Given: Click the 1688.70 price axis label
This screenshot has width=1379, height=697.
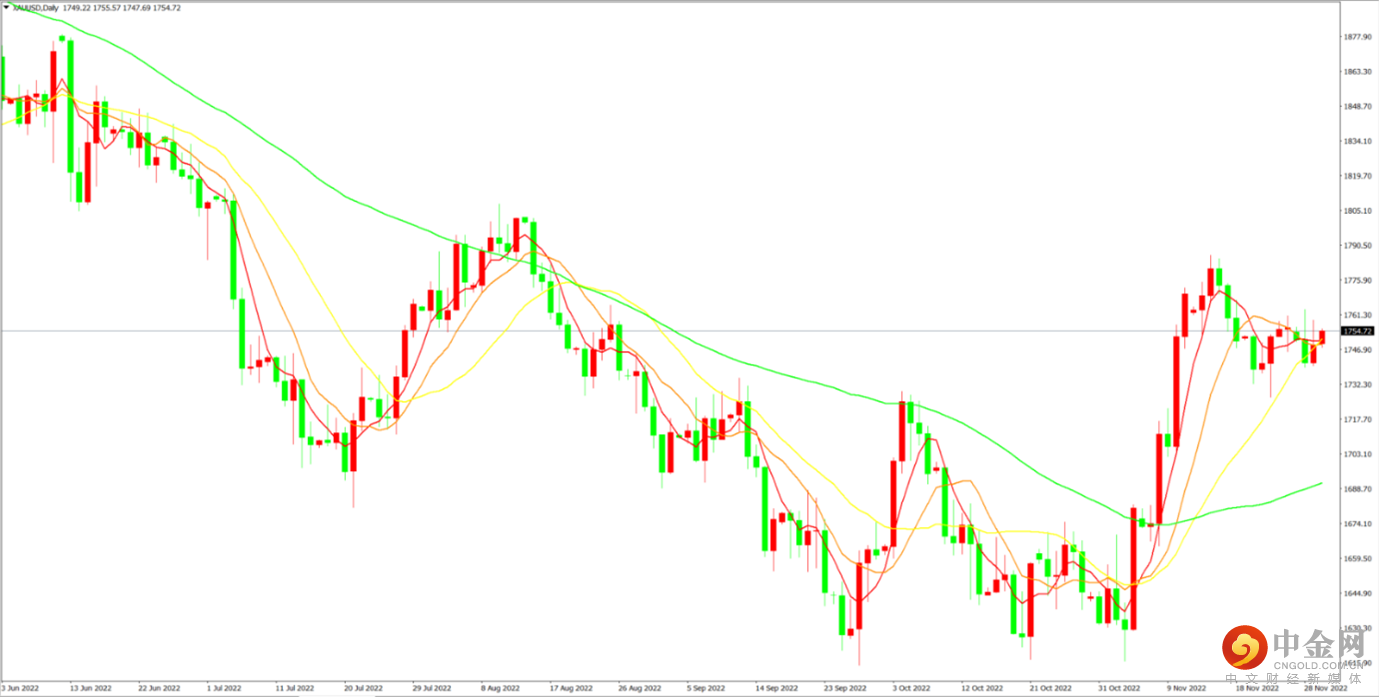Looking at the screenshot, I should coord(1357,489).
